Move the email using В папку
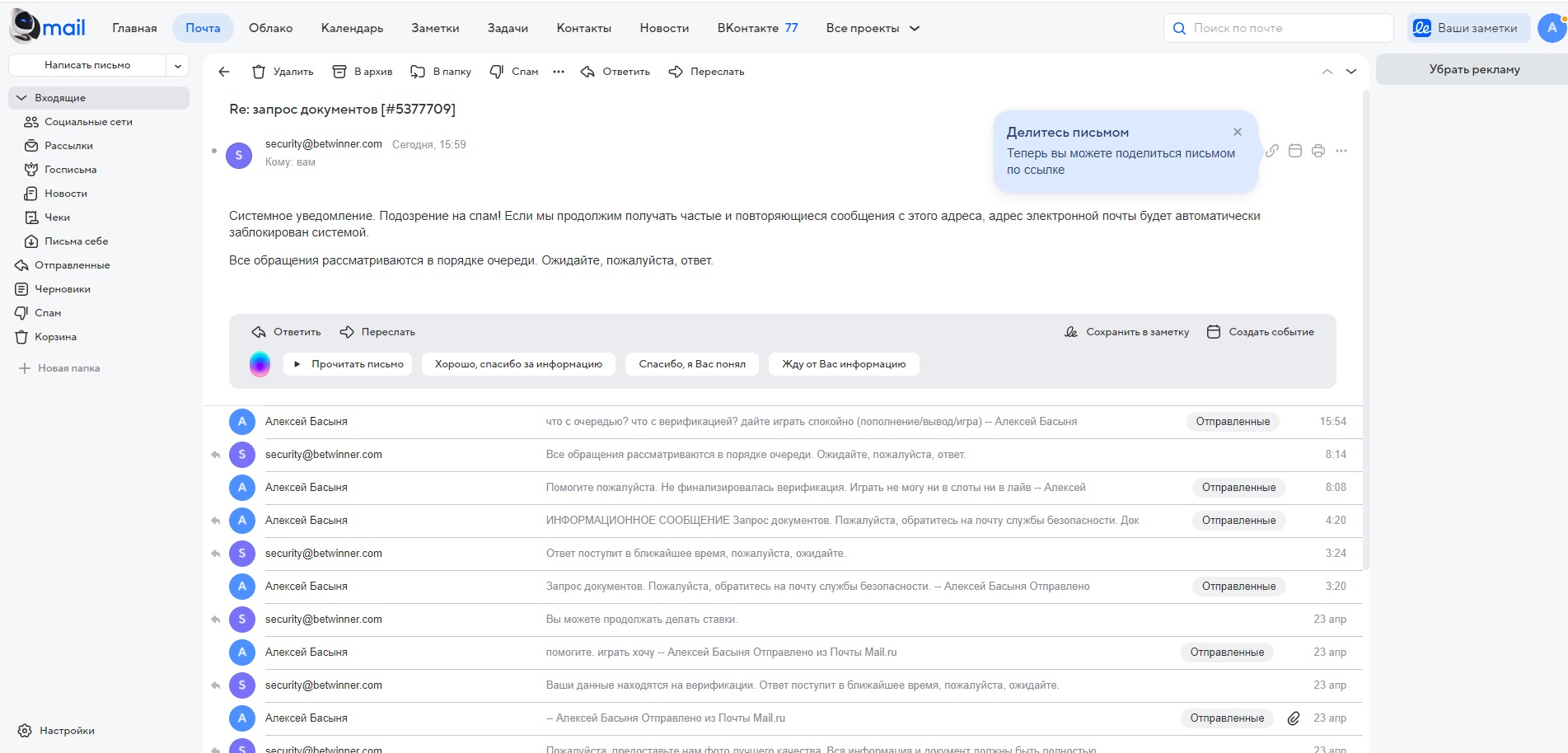The image size is (1568, 753). [441, 72]
